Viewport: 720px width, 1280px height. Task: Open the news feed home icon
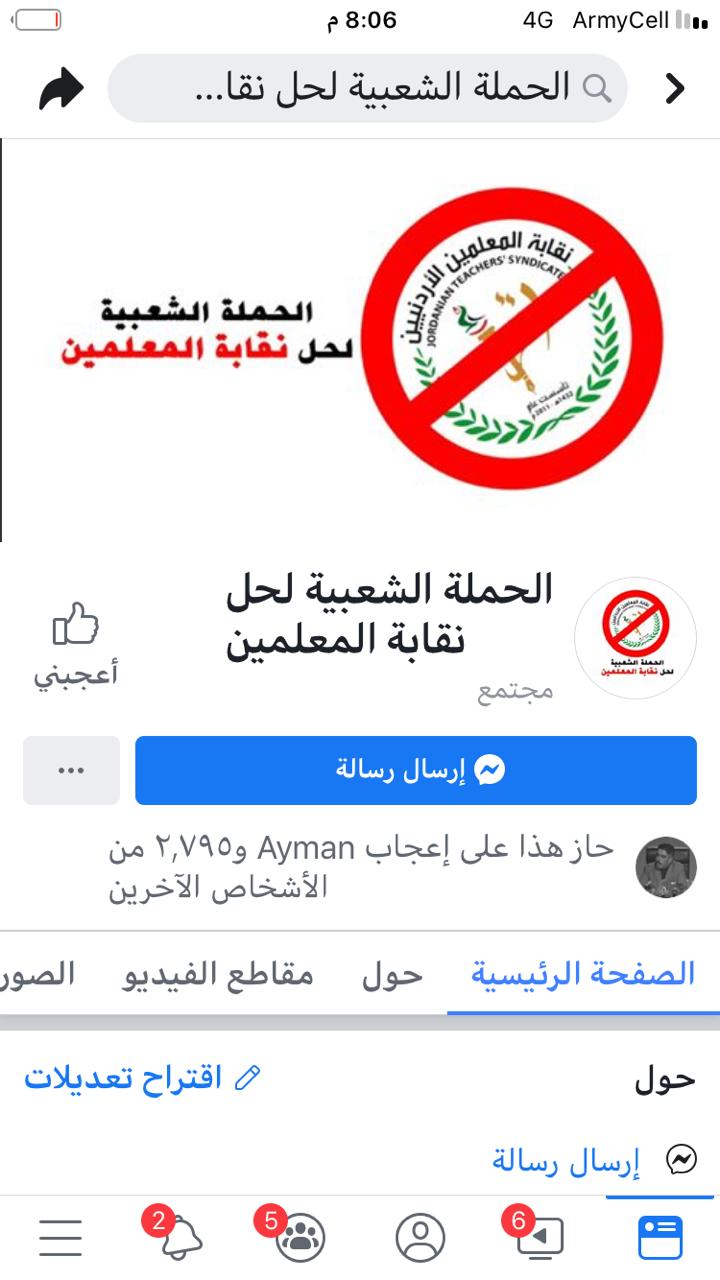[x=660, y=1238]
